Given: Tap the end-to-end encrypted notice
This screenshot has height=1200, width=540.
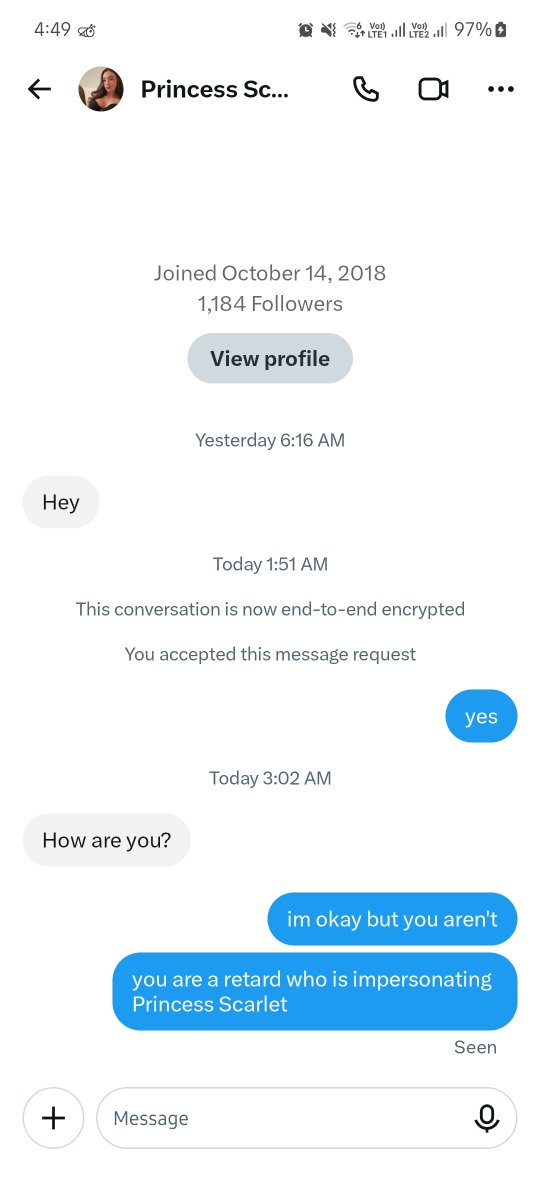Looking at the screenshot, I should pos(270,609).
